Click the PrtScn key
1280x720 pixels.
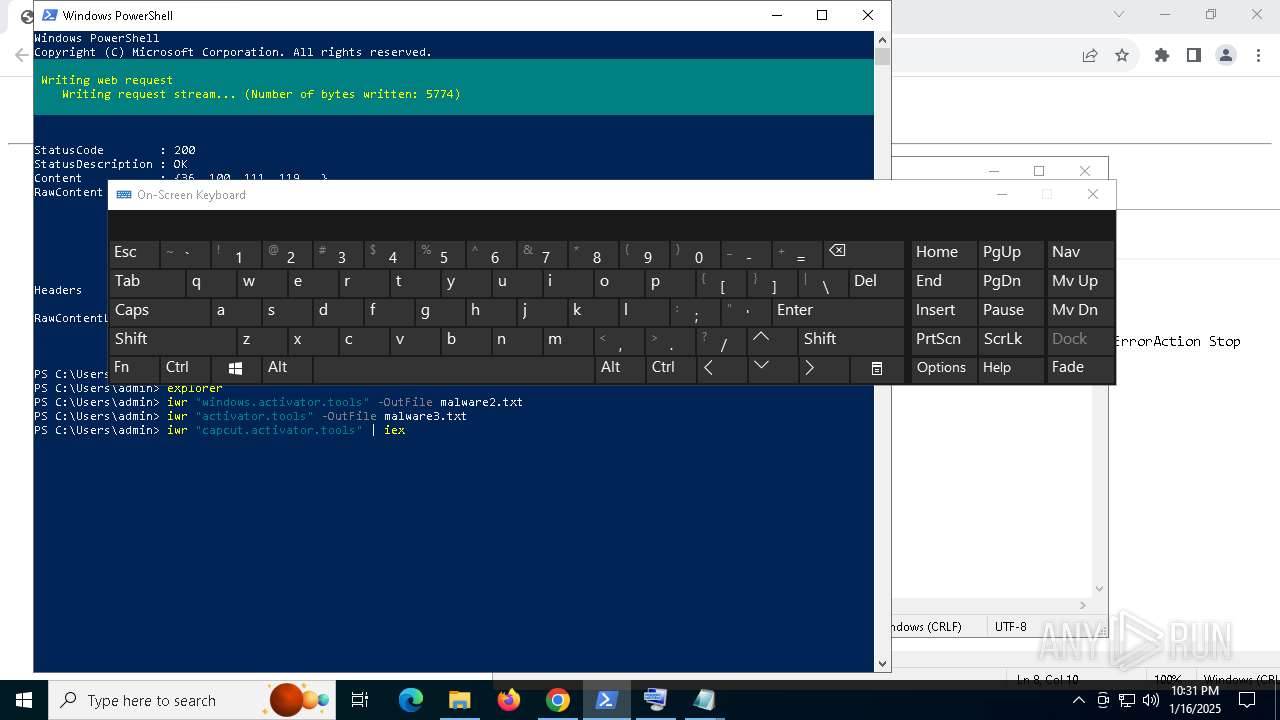pyautogui.click(x=943, y=340)
